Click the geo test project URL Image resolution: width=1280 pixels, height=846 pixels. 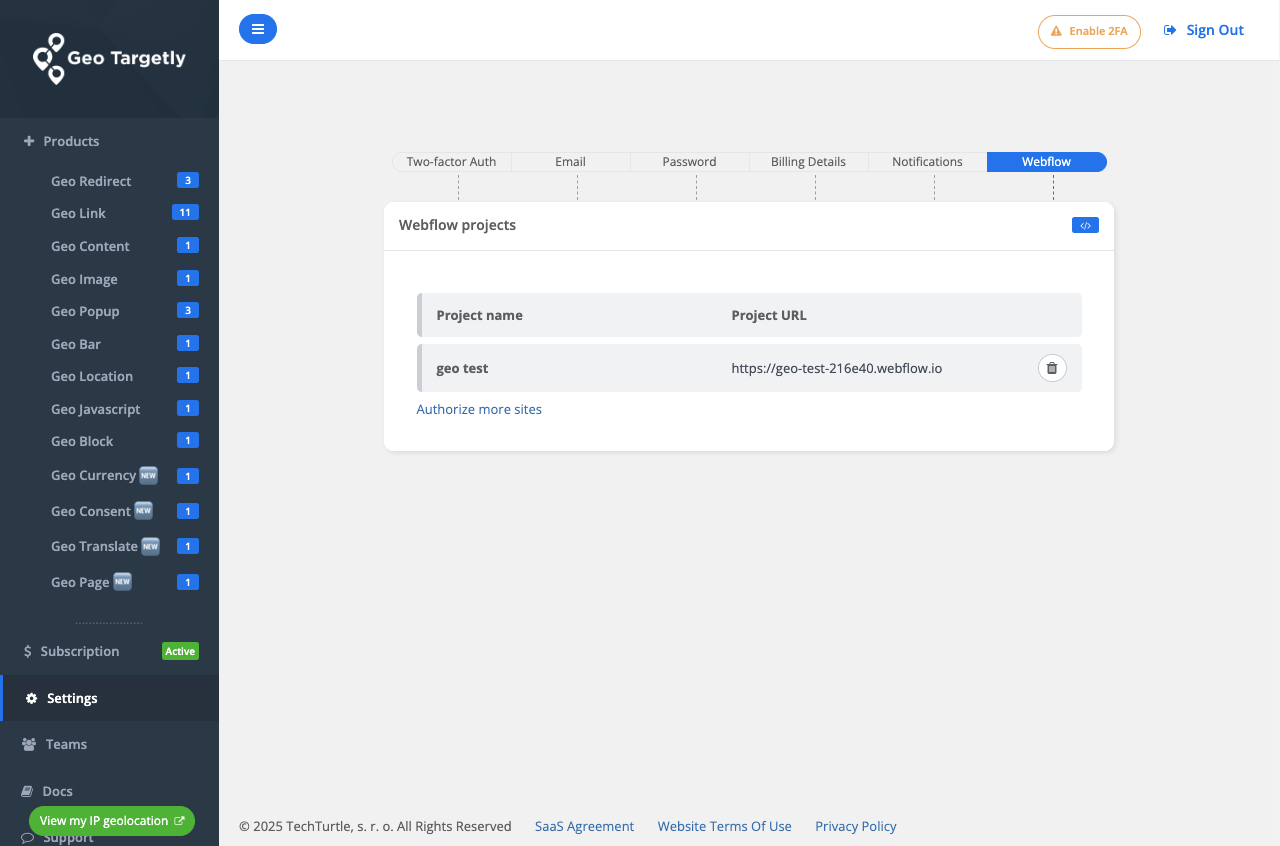(837, 368)
